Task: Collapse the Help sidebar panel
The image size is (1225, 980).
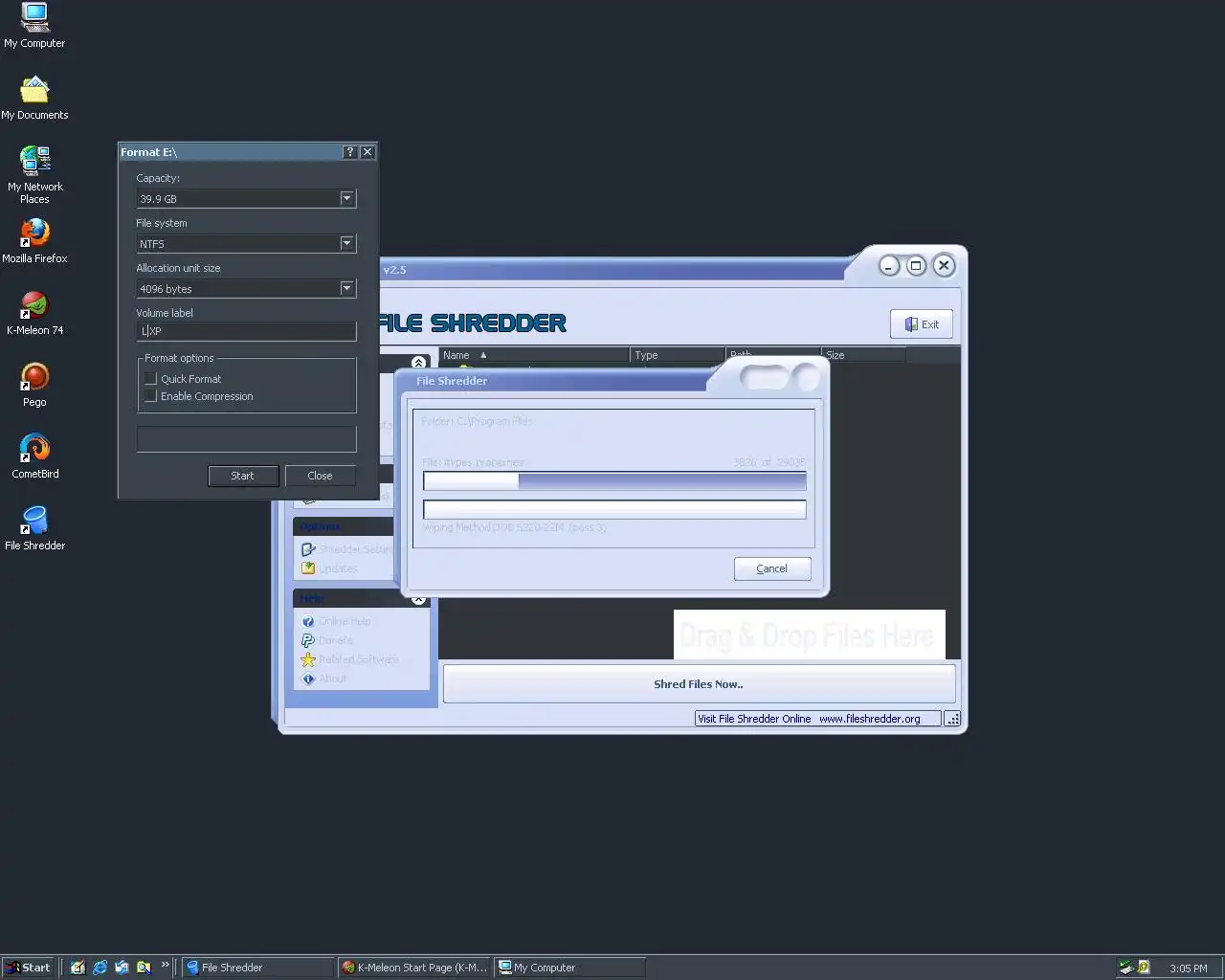Action: 418,599
